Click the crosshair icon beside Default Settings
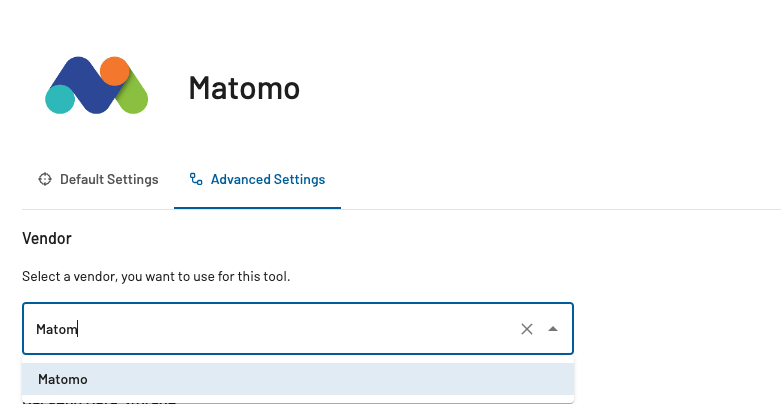This screenshot has width=781, height=404. 45,180
